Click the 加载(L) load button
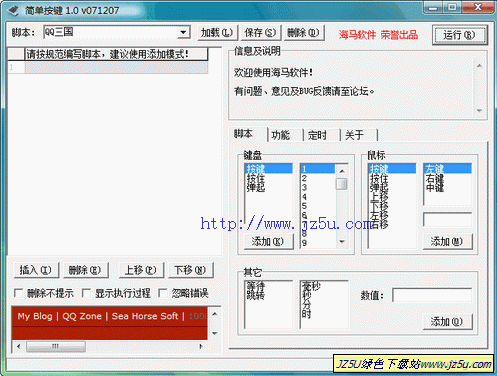The image size is (497, 376). pyautogui.click(x=217, y=33)
